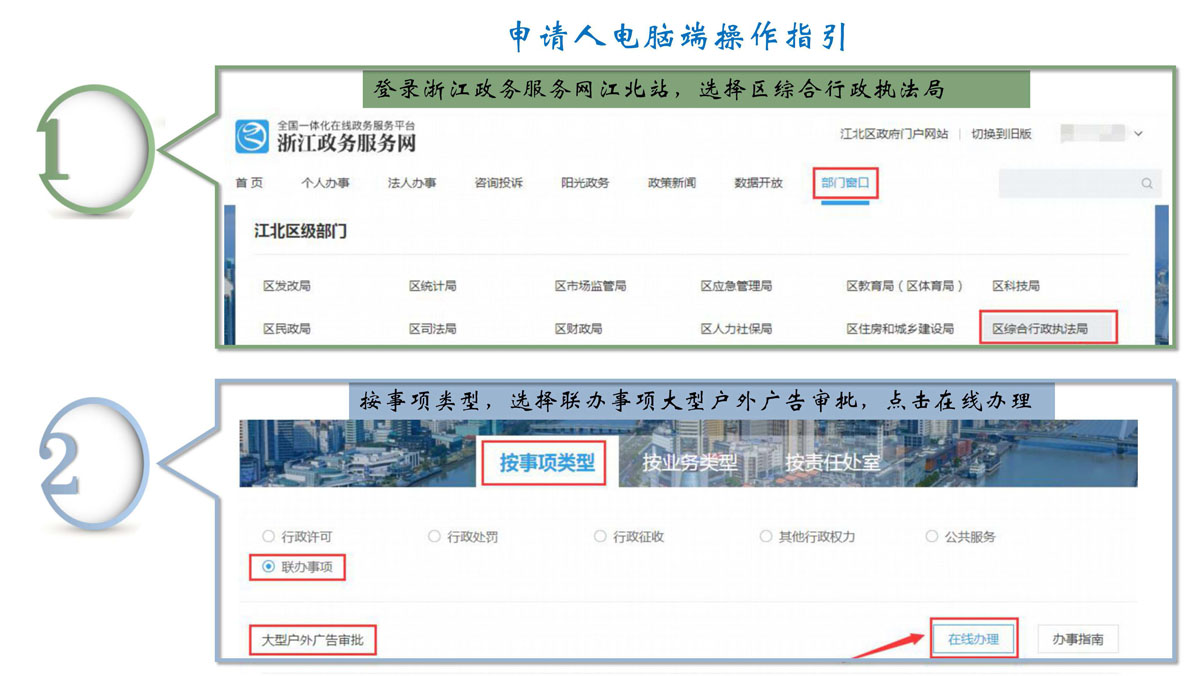Open the 部门窗口 menu tab
1201x676 pixels.
pos(845,183)
